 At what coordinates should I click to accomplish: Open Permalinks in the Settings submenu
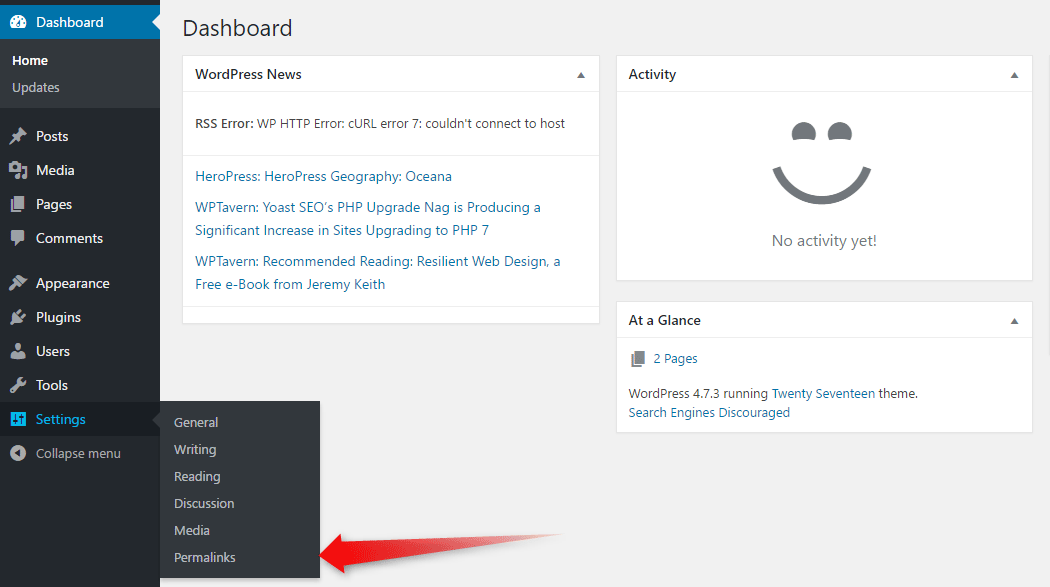205,557
